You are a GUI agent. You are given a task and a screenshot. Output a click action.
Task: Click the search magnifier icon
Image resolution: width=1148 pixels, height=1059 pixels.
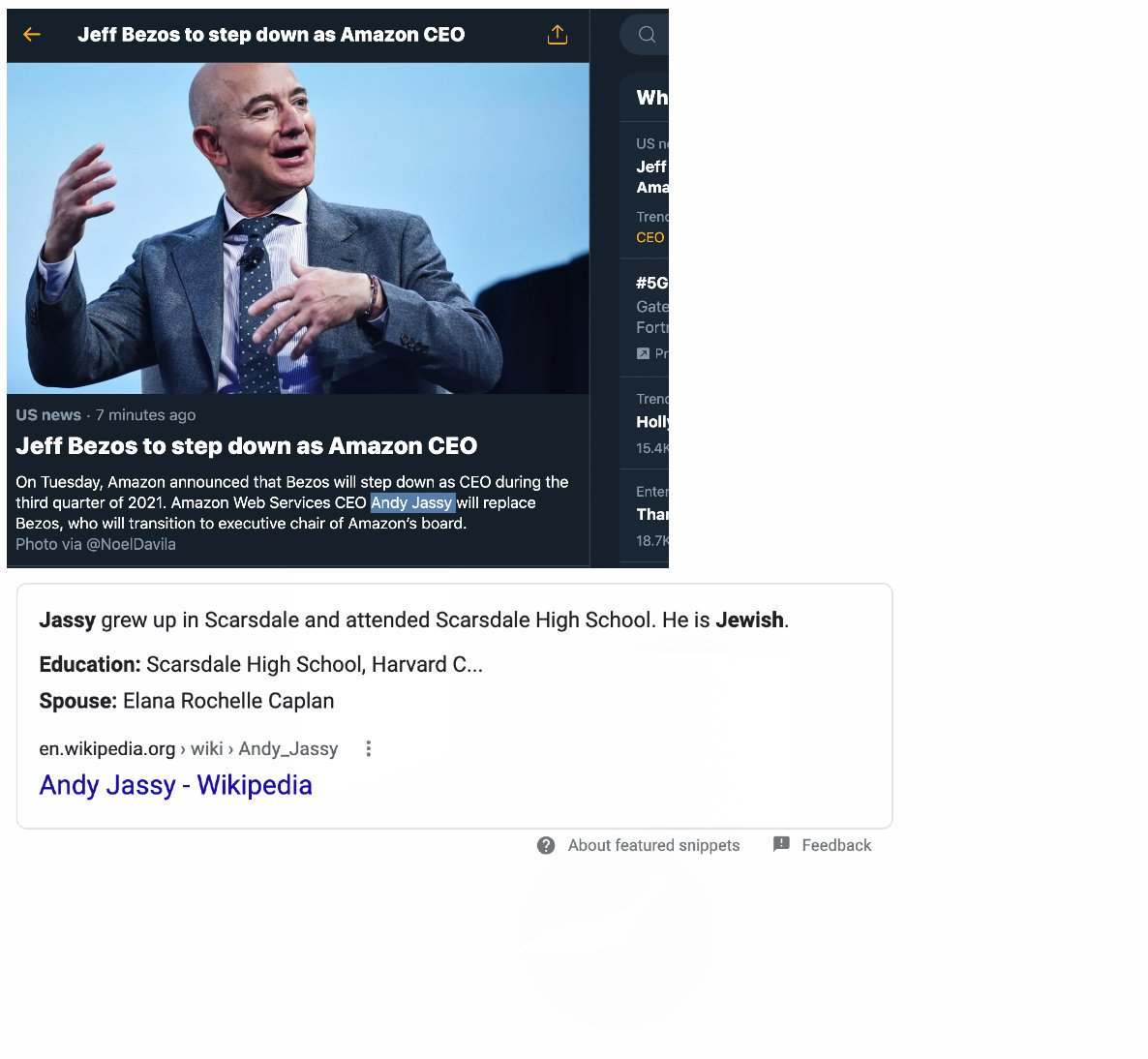pos(647,35)
